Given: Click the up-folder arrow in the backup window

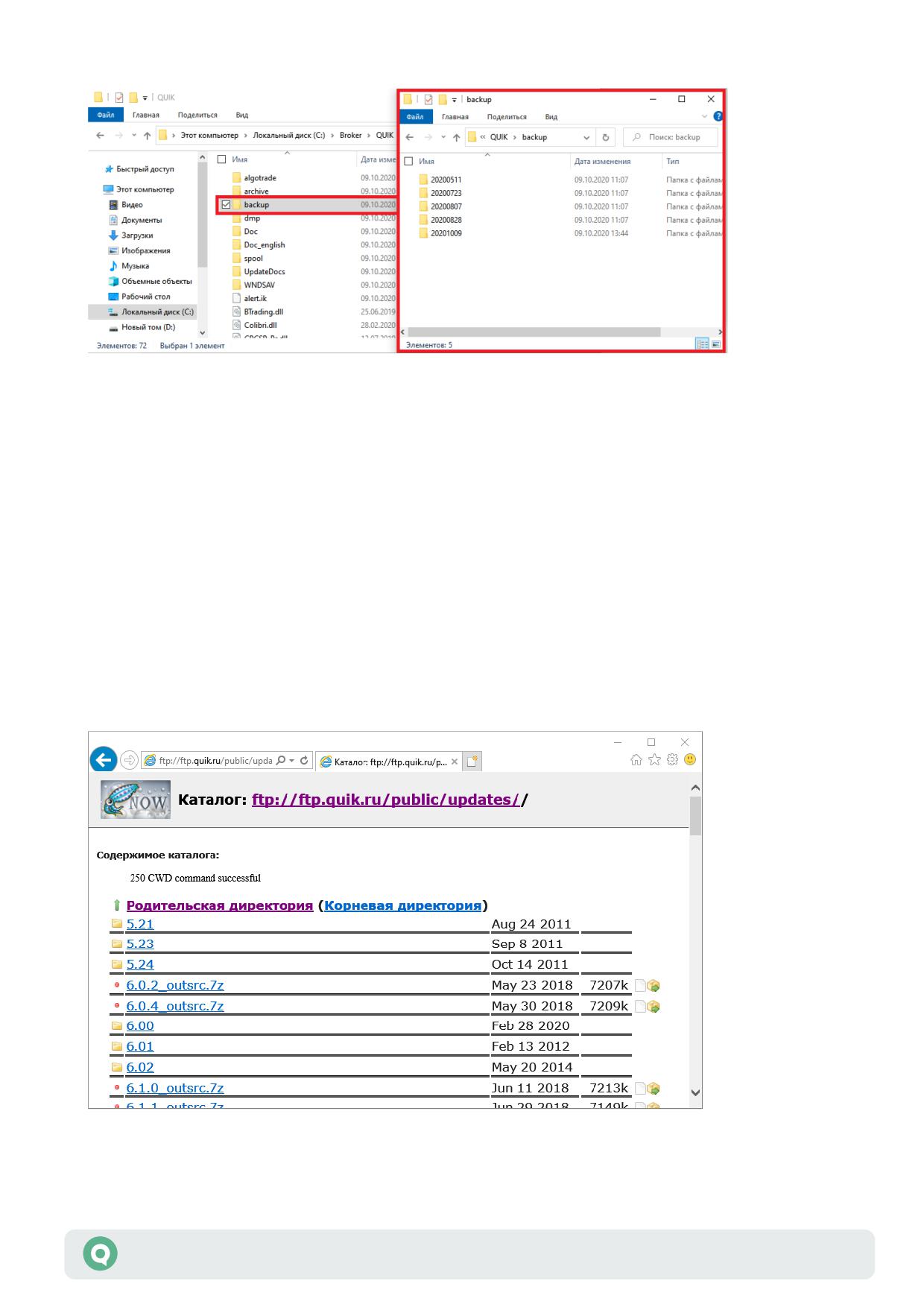Looking at the screenshot, I should tap(456, 137).
